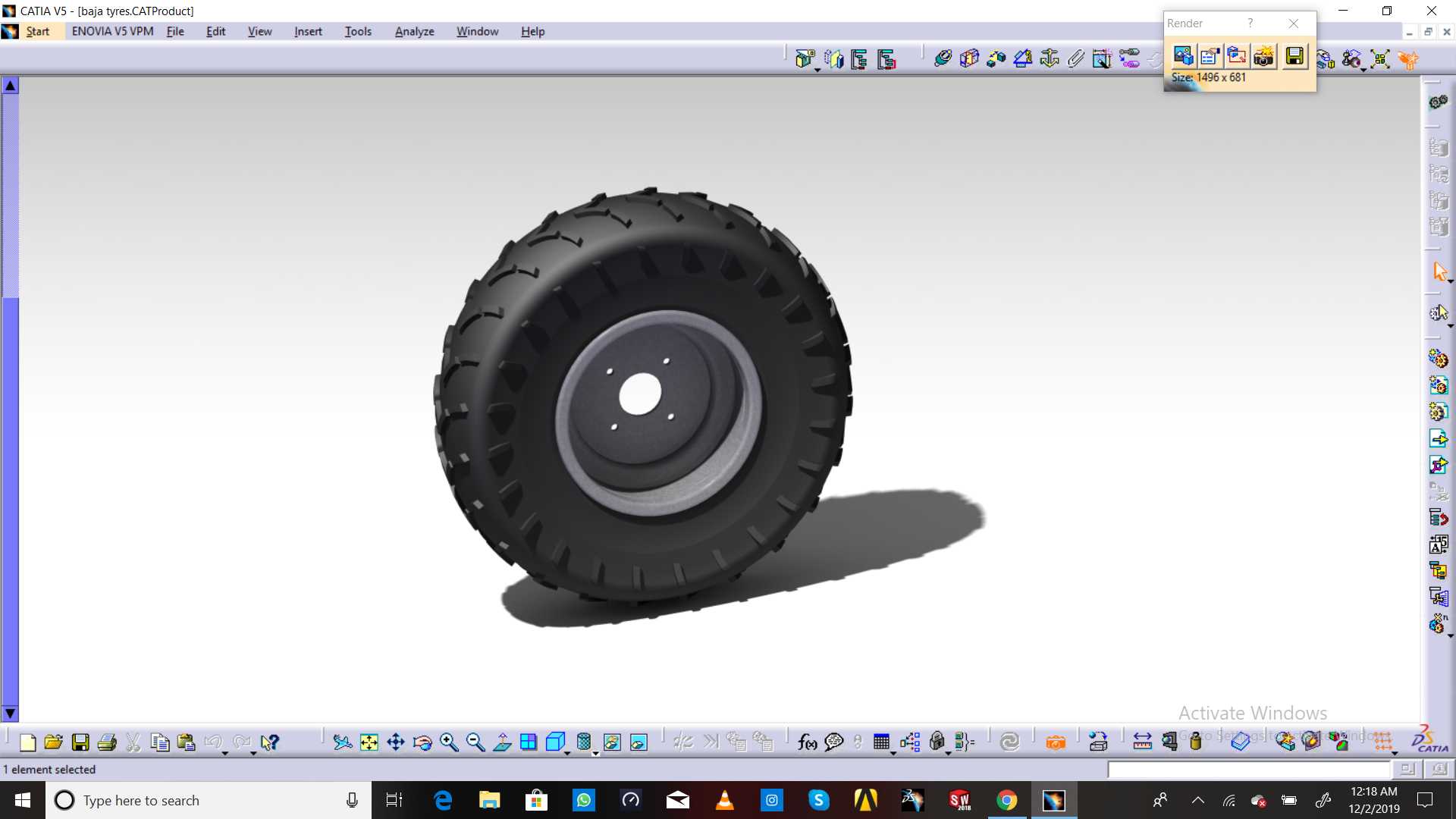Close the Render toolbar panel
1456x819 pixels.
tap(1294, 24)
